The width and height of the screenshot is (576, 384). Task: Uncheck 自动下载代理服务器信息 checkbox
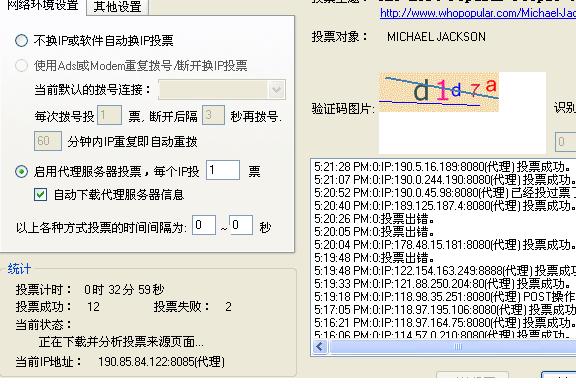[x=40, y=195]
